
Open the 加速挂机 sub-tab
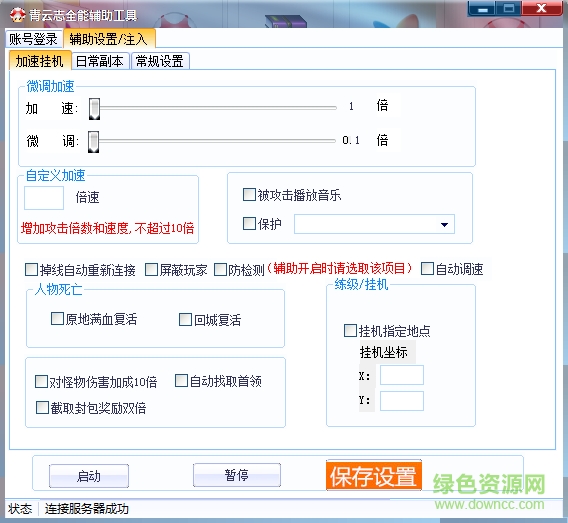pyautogui.click(x=39, y=61)
